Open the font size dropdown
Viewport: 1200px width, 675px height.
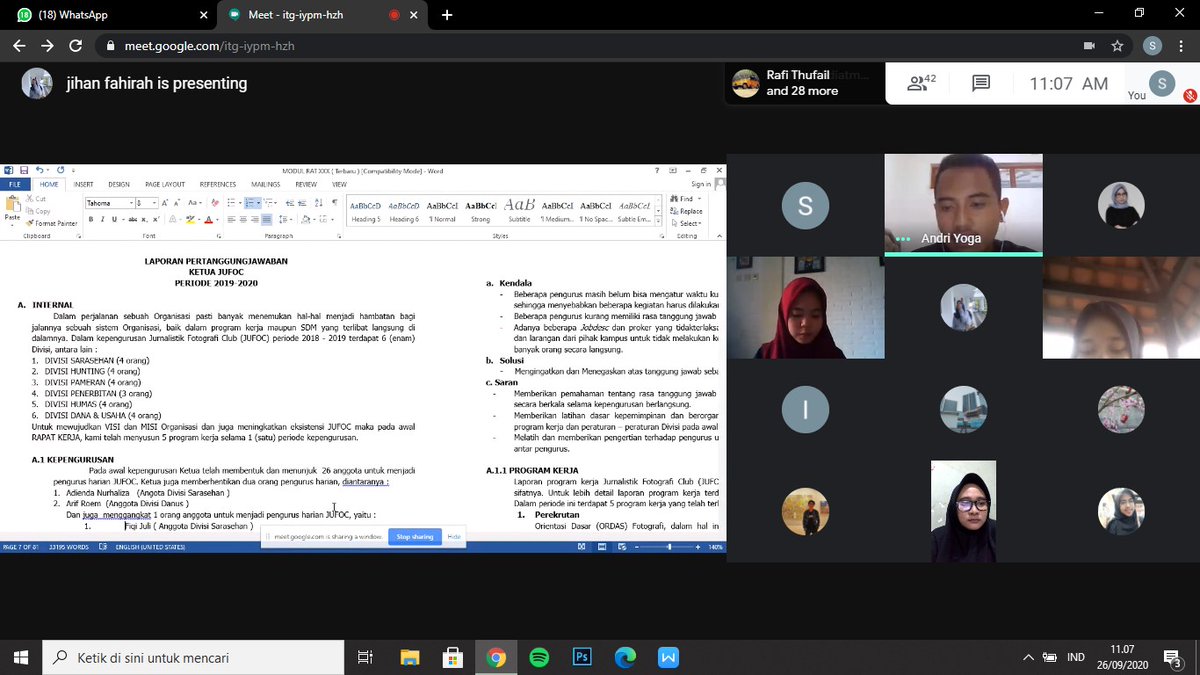[154, 203]
